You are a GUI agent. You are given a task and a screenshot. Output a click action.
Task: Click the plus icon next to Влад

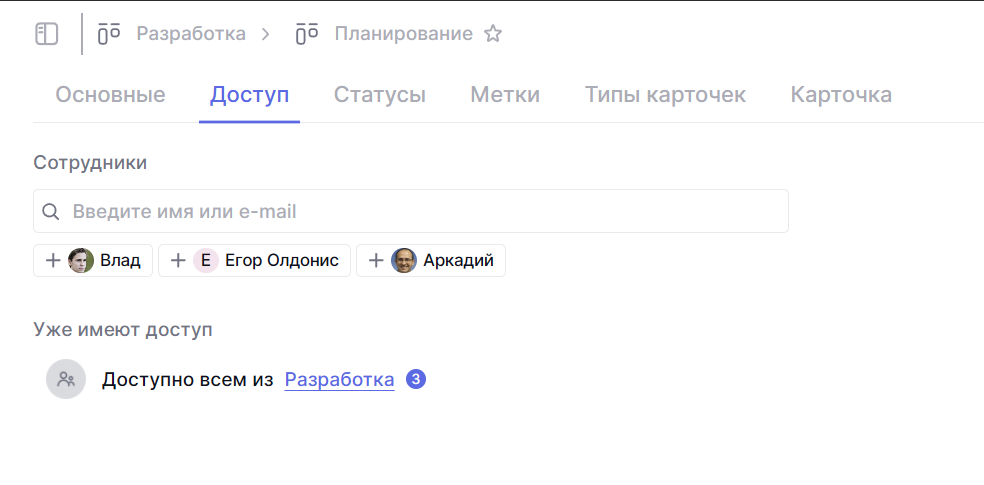click(53, 261)
